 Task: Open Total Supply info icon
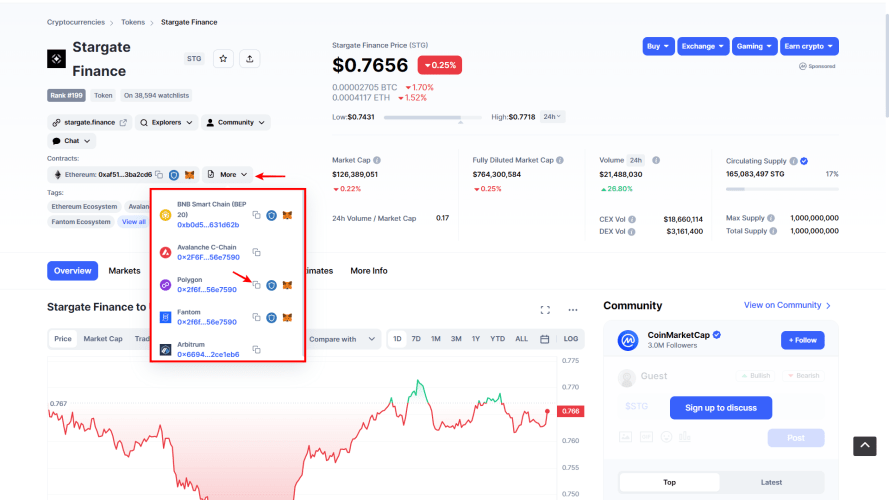pos(773,231)
